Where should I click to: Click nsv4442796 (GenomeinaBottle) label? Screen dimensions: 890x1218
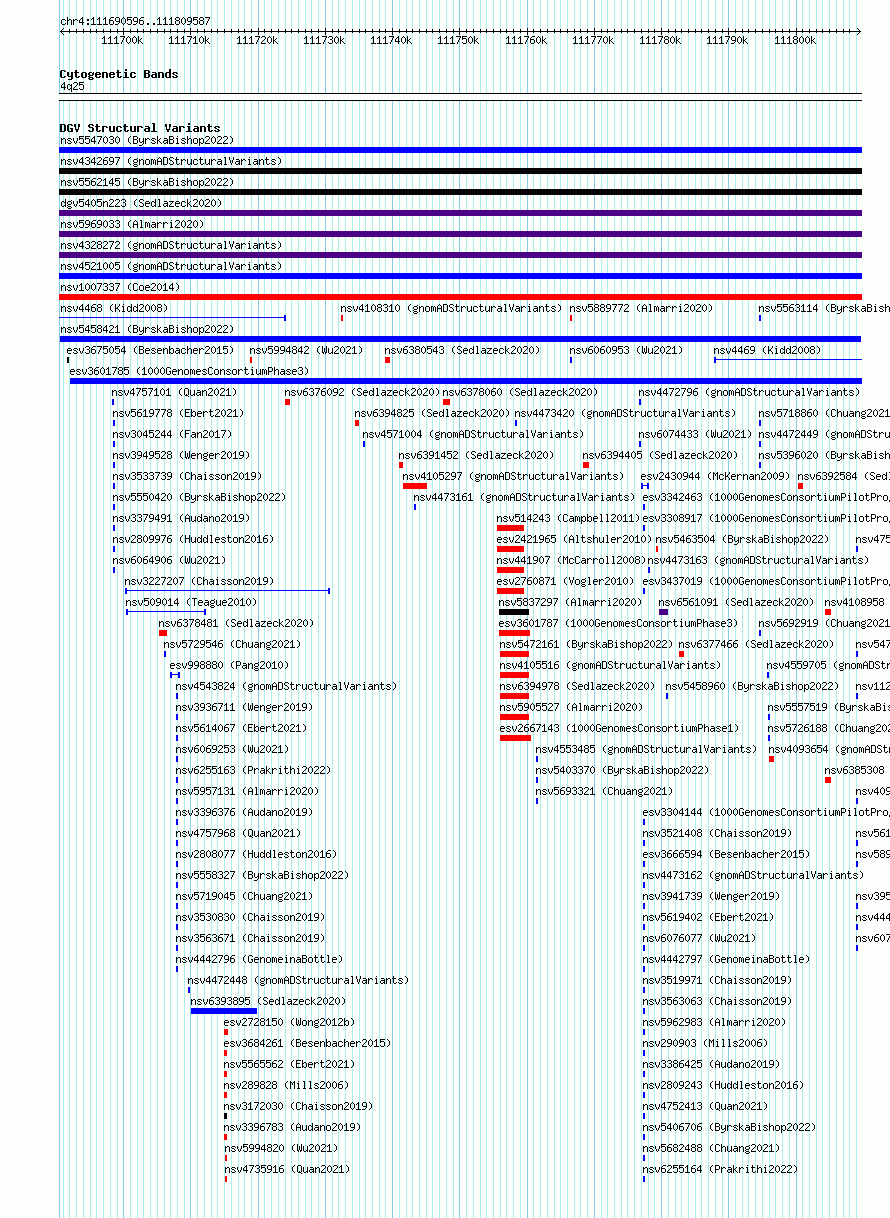point(259,959)
